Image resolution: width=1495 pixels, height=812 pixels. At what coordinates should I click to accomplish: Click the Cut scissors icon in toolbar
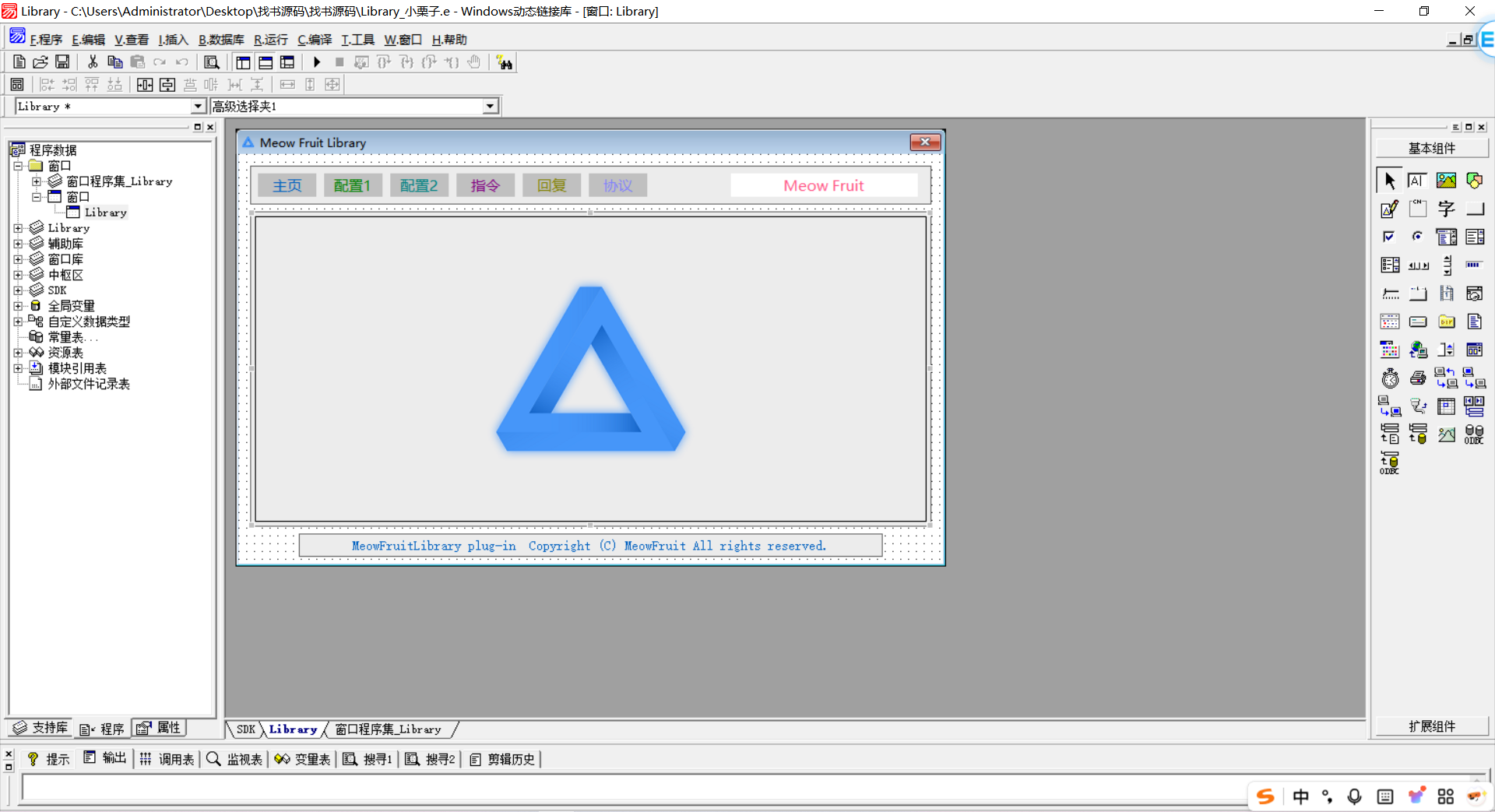click(93, 62)
